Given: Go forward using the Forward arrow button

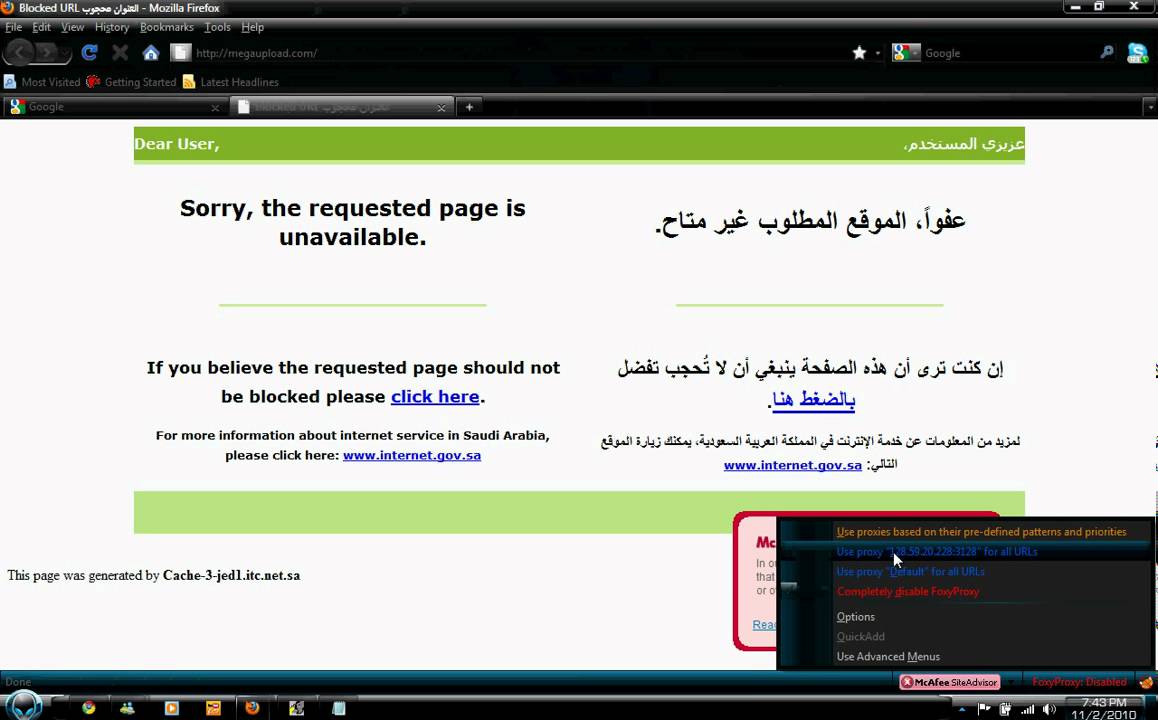Looking at the screenshot, I should tap(46, 53).
